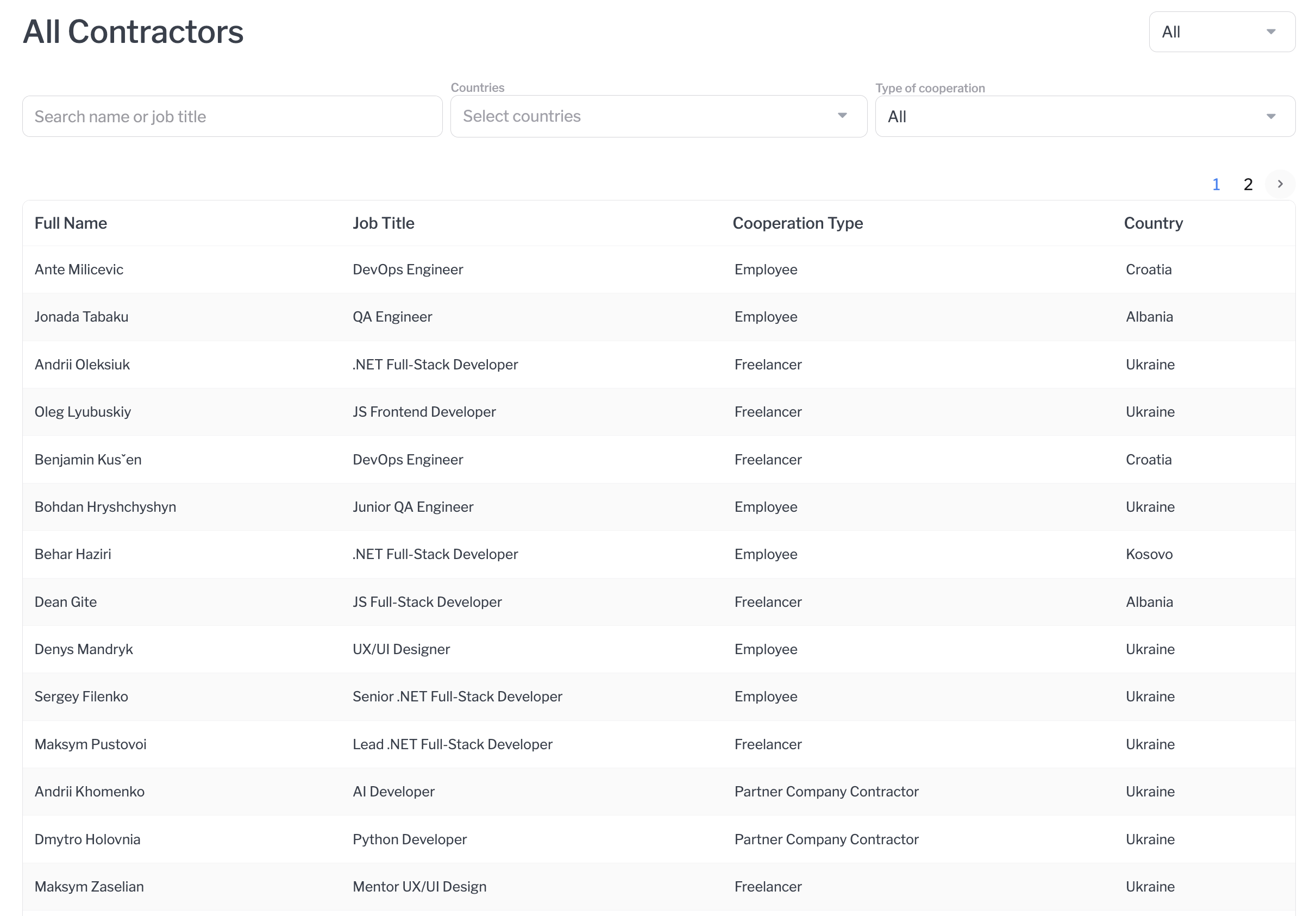Click Ante Milicevic's DevOps Engineer job title
Screen dimensions: 1316x916
point(408,269)
